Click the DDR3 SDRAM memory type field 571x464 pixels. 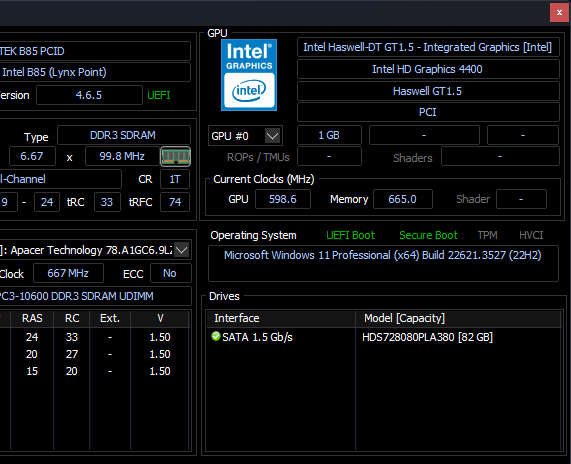click(123, 135)
